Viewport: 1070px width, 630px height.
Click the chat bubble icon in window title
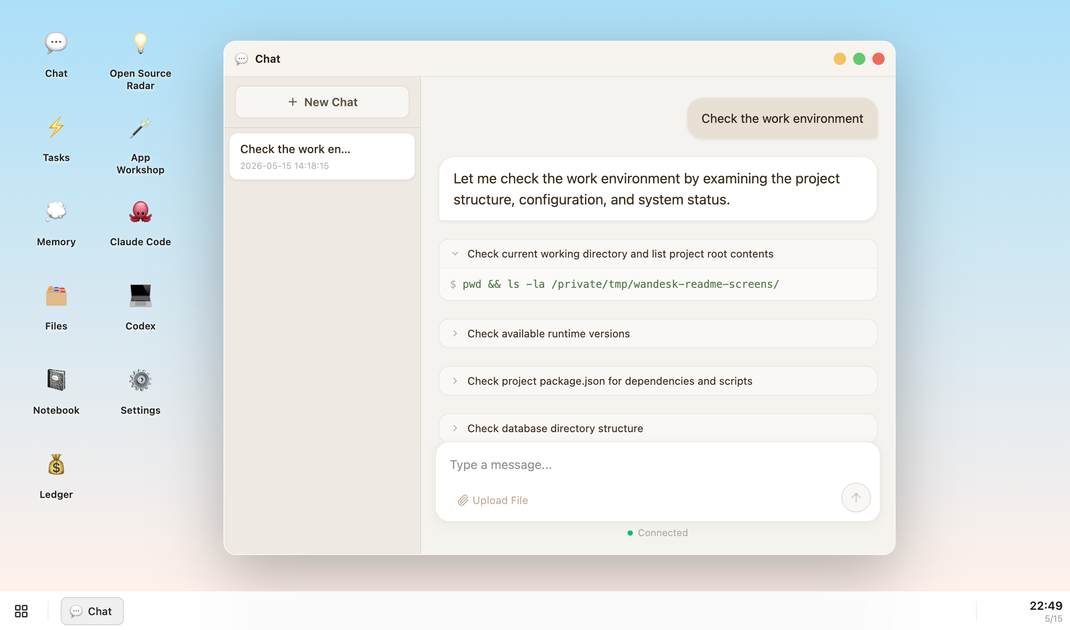point(242,59)
